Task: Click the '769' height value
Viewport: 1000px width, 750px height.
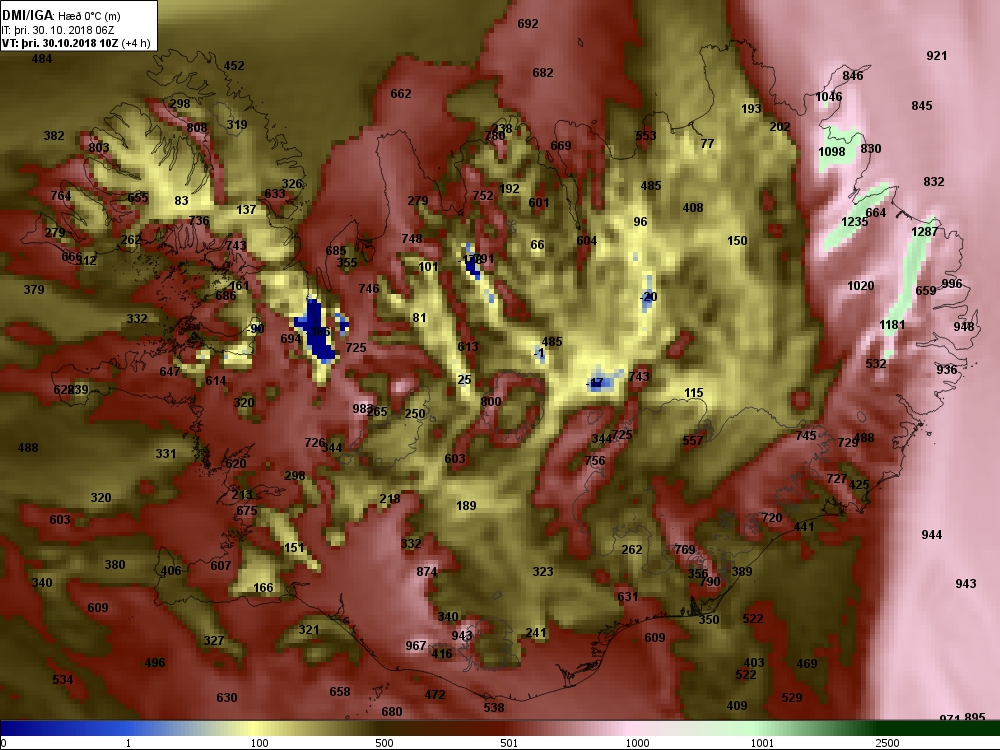Action: coord(684,550)
